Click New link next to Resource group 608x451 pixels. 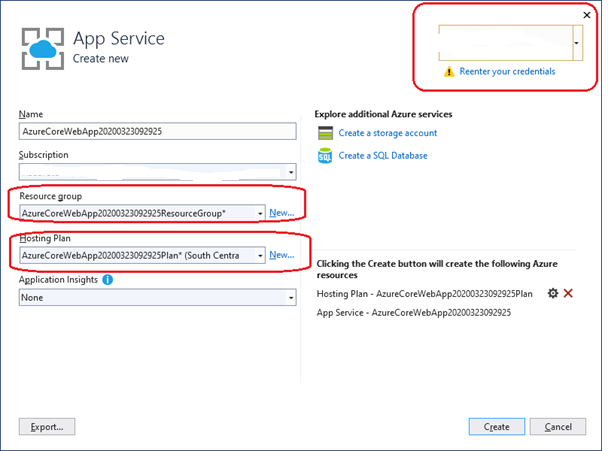tap(282, 213)
